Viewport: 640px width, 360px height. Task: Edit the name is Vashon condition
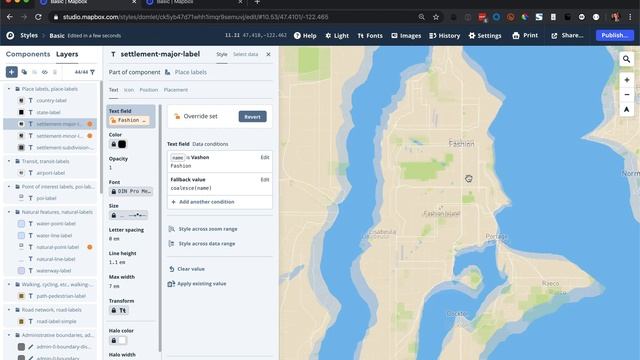coord(265,158)
